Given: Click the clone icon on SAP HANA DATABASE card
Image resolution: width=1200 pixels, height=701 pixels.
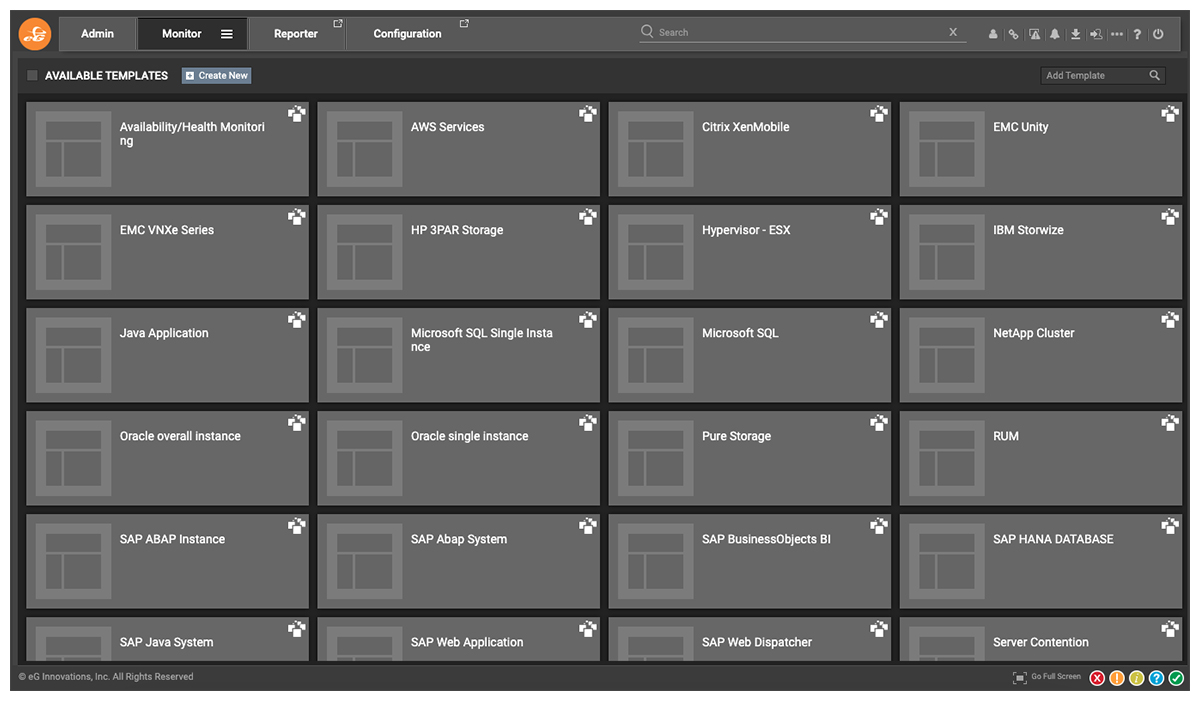Looking at the screenshot, I should click(1170, 526).
